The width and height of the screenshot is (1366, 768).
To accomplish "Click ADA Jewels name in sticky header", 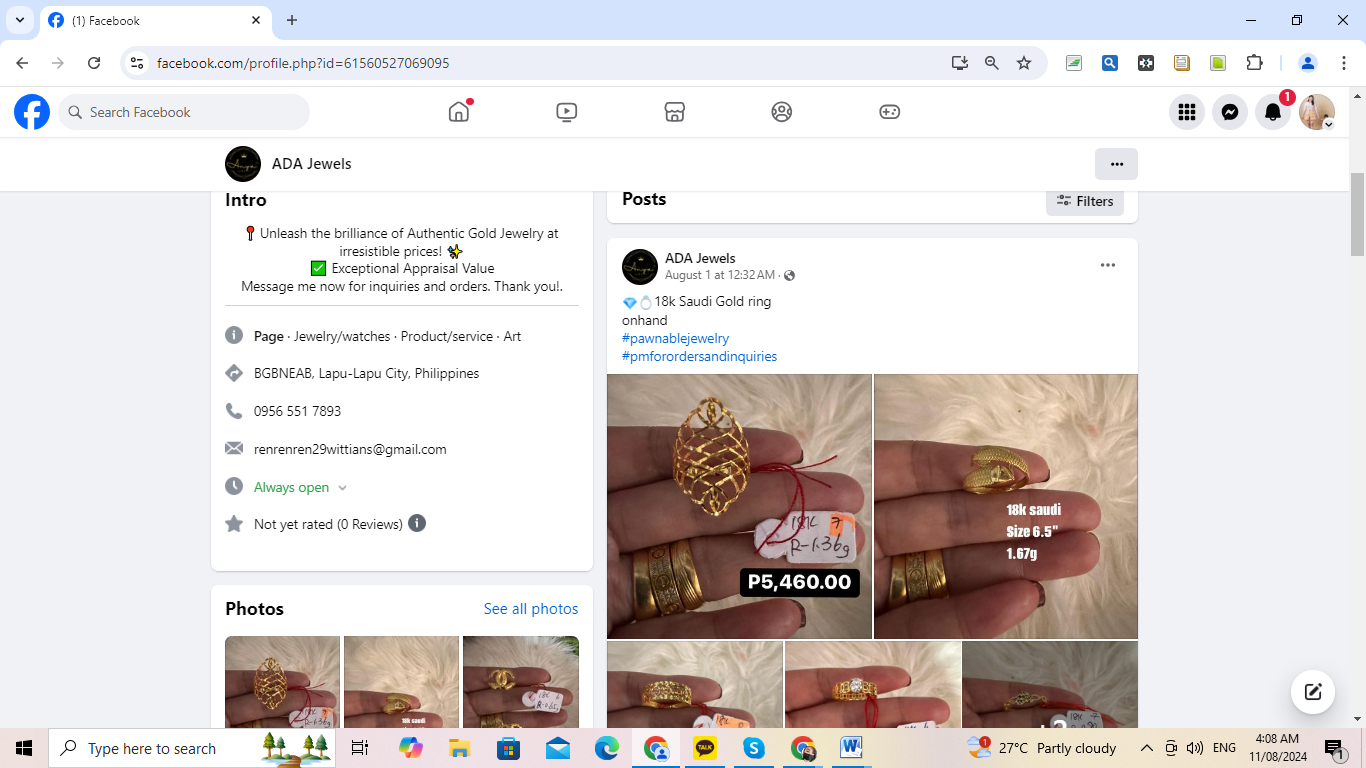I will pyautogui.click(x=311, y=164).
